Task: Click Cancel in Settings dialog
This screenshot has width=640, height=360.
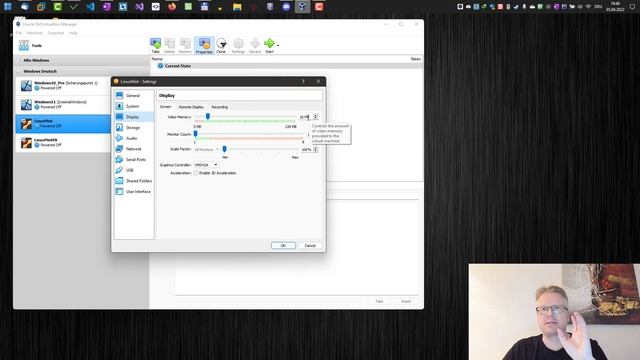Action: click(310, 246)
